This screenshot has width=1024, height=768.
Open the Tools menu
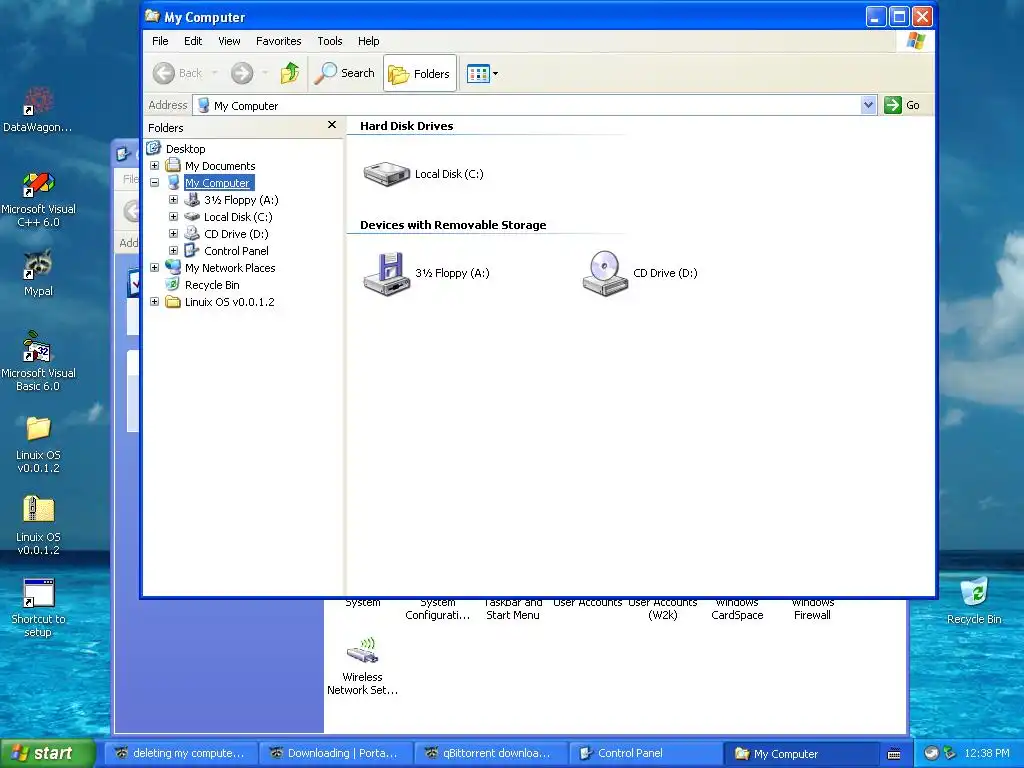pyautogui.click(x=330, y=41)
